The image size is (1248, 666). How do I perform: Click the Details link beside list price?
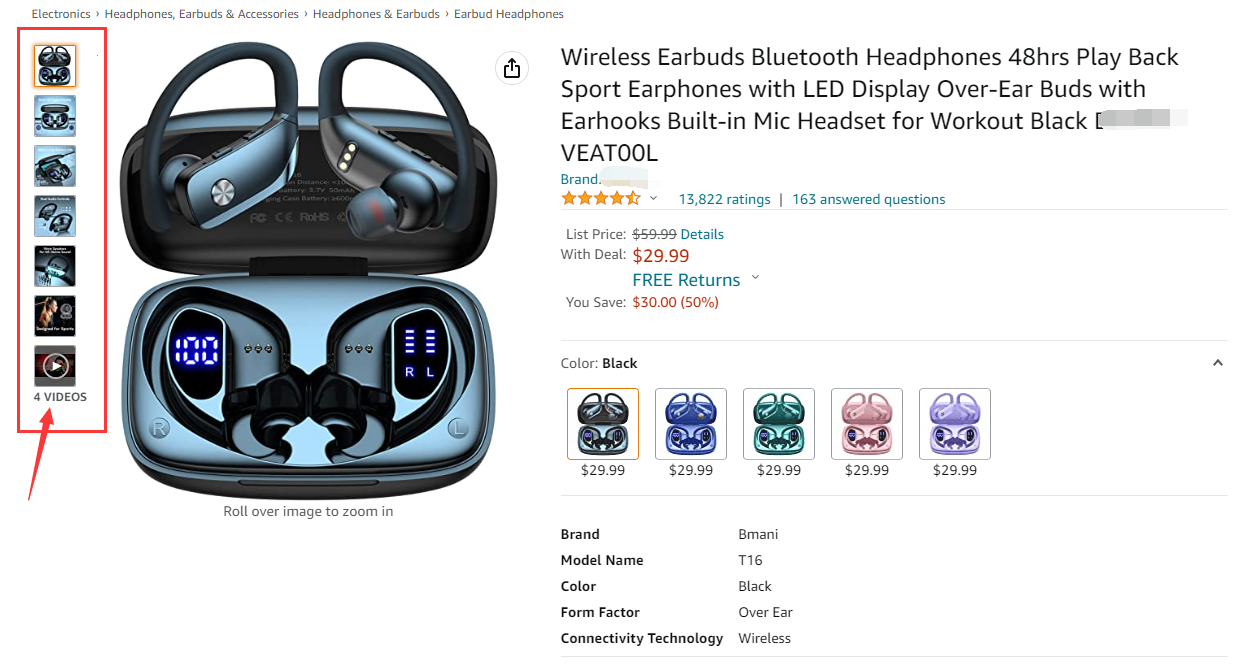[x=702, y=234]
